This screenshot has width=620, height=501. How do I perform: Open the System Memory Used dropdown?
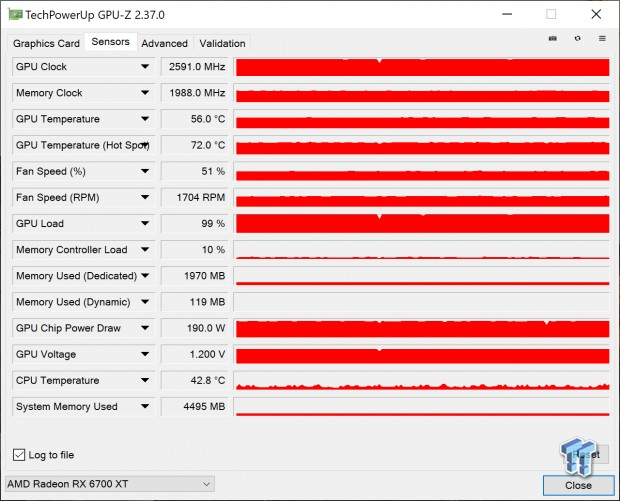pos(145,406)
